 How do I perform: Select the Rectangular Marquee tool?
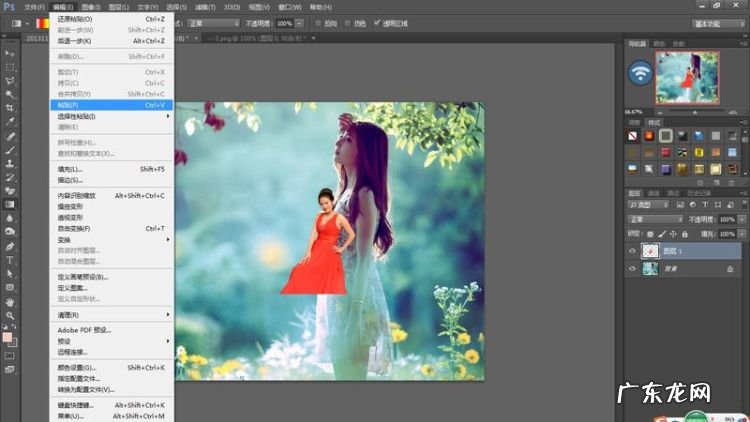pyautogui.click(x=10, y=66)
